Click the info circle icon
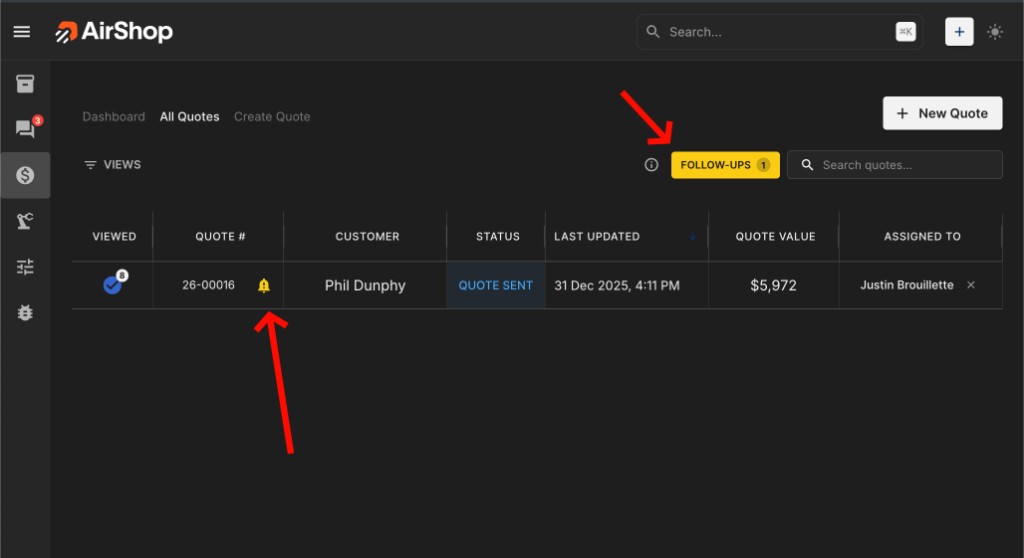 [x=651, y=165]
